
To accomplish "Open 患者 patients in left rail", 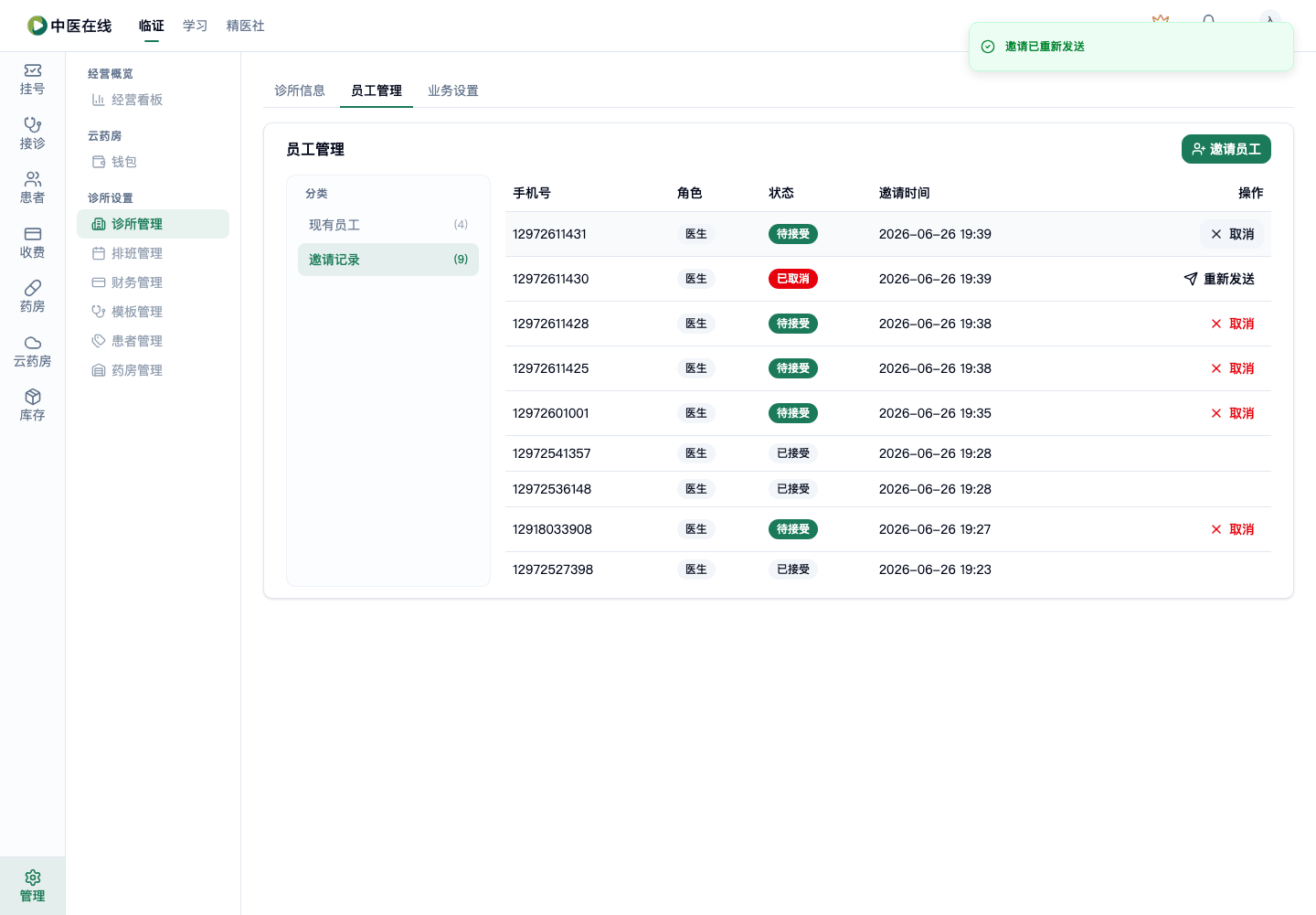I will 32,188.
